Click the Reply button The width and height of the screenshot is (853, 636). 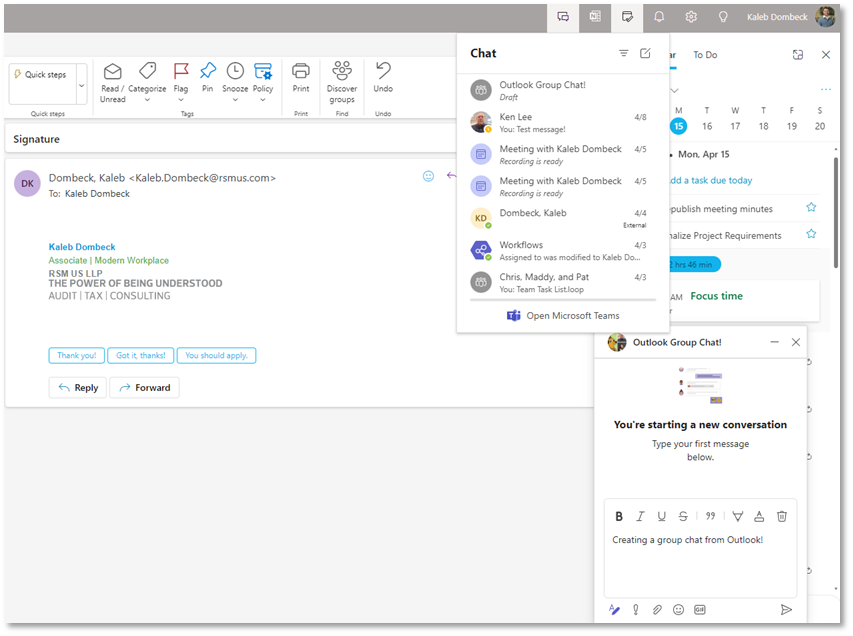click(x=77, y=388)
